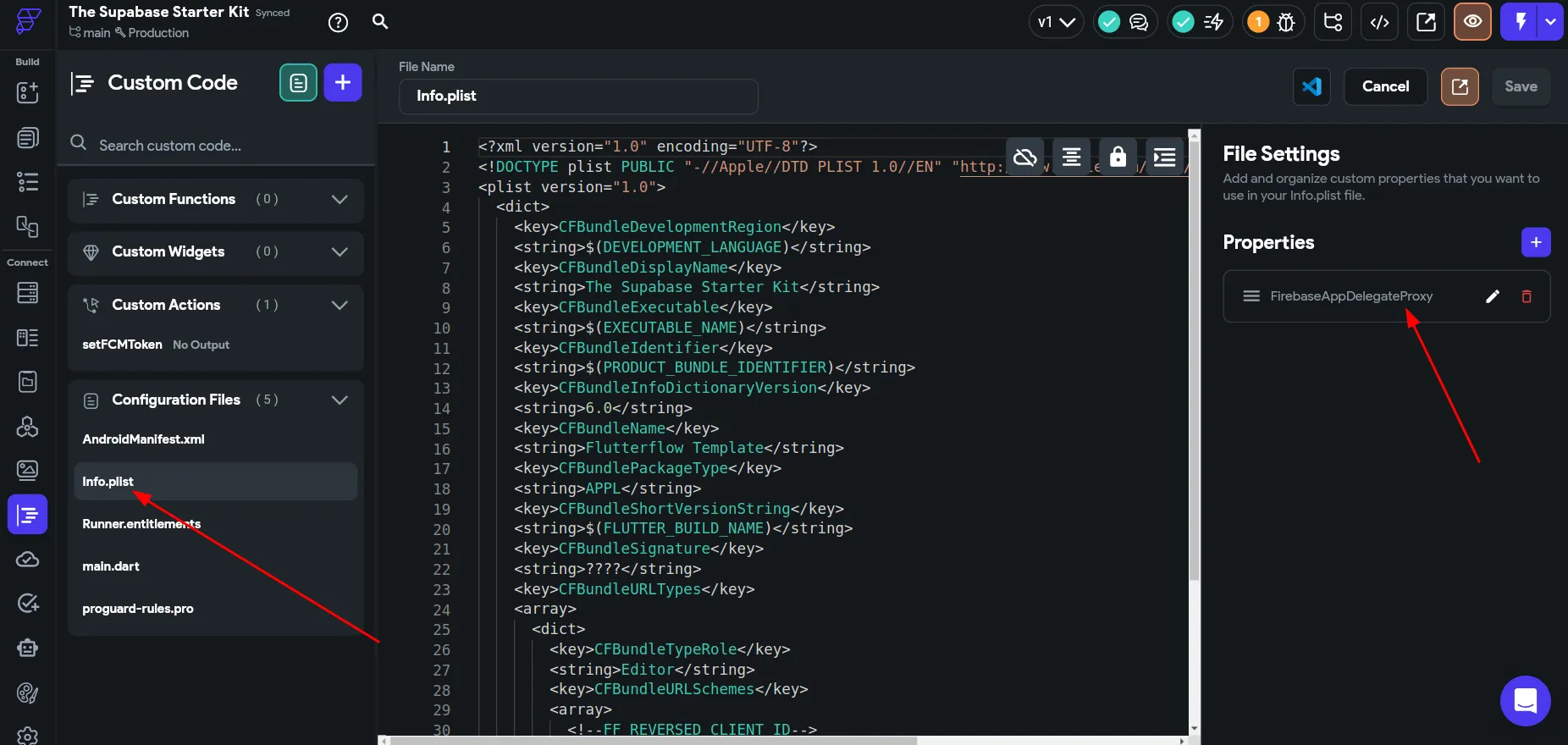Expand the Custom Widgets section
1568x745 pixels.
click(340, 252)
